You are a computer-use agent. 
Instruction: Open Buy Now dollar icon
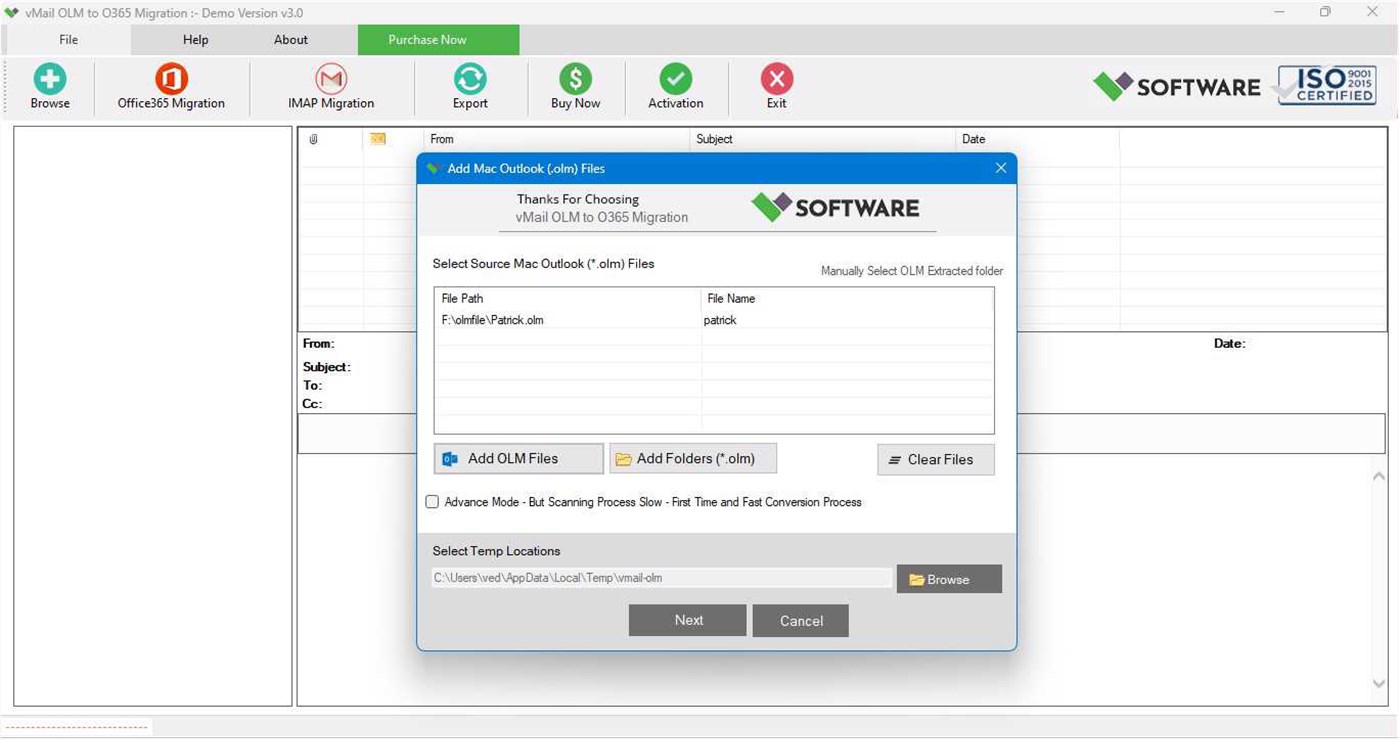point(575,79)
